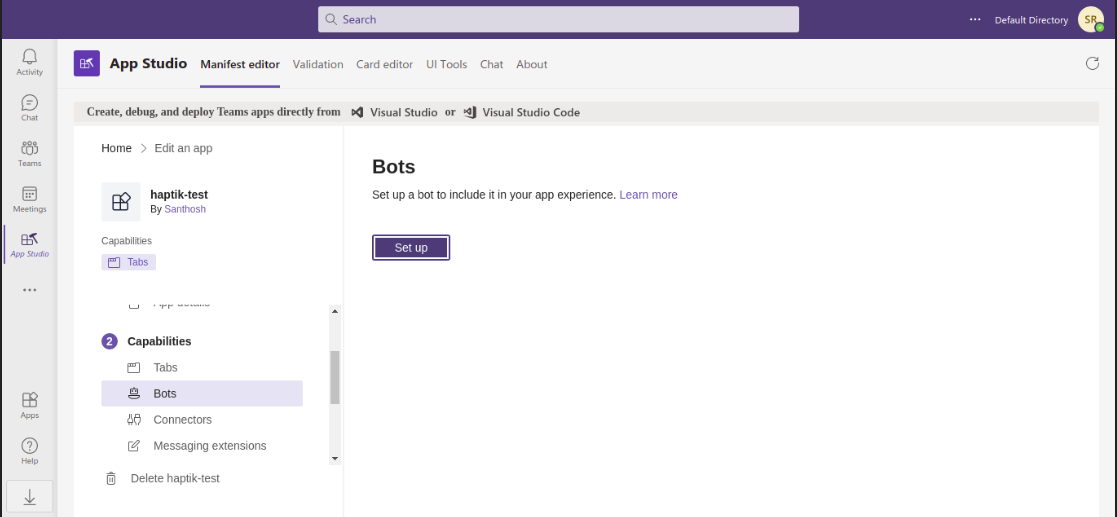The height and width of the screenshot is (517, 1117).
Task: Switch to the Validation tab
Action: click(x=318, y=64)
